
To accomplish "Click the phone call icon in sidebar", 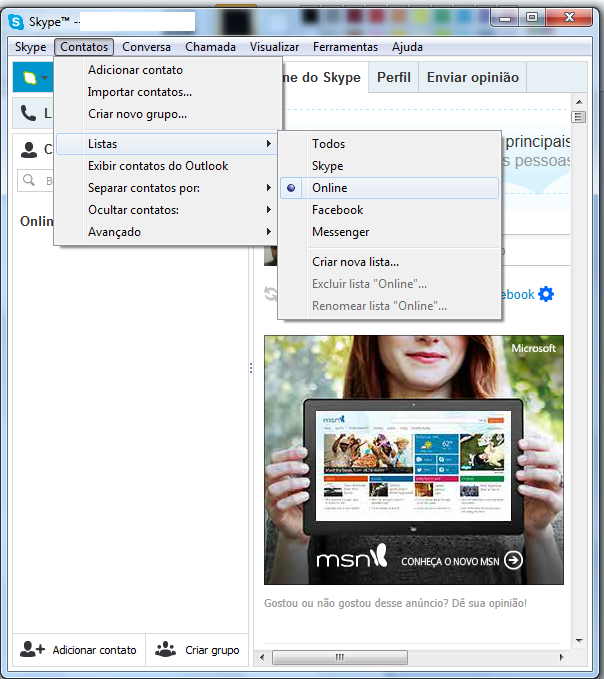I will [29, 113].
